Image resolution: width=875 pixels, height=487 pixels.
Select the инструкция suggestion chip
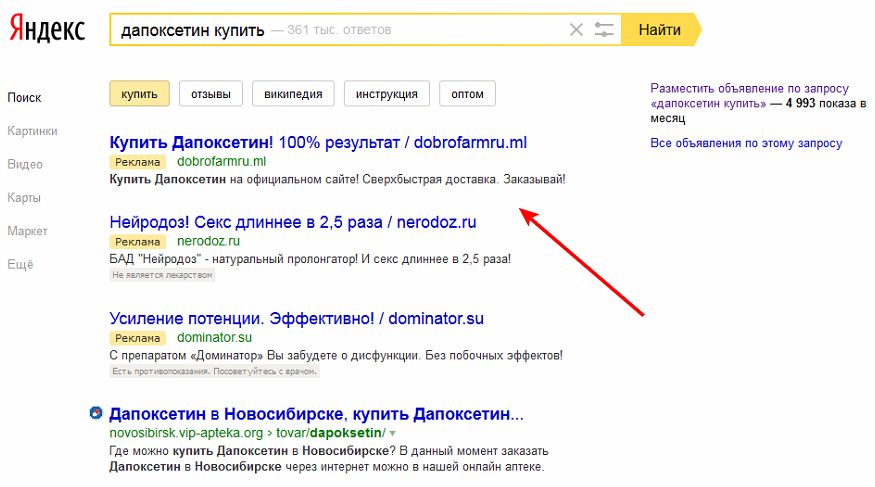pos(387,94)
